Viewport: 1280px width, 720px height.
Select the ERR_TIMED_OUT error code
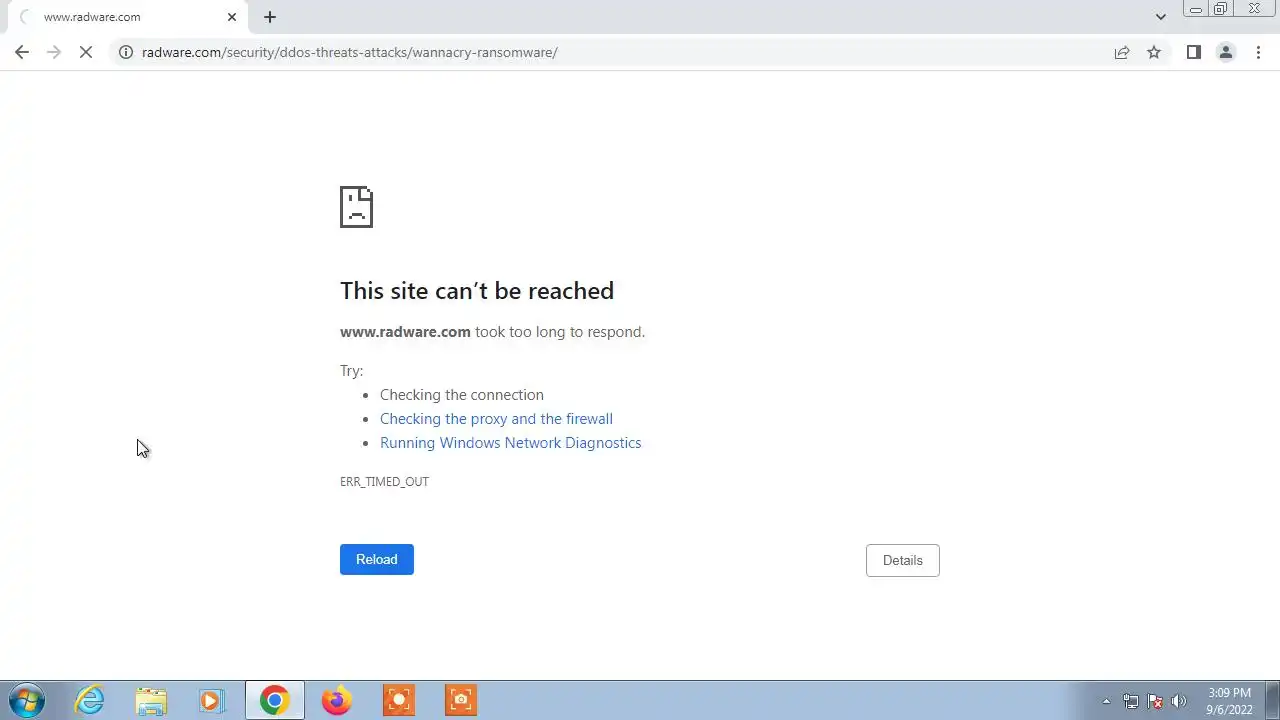pos(384,482)
